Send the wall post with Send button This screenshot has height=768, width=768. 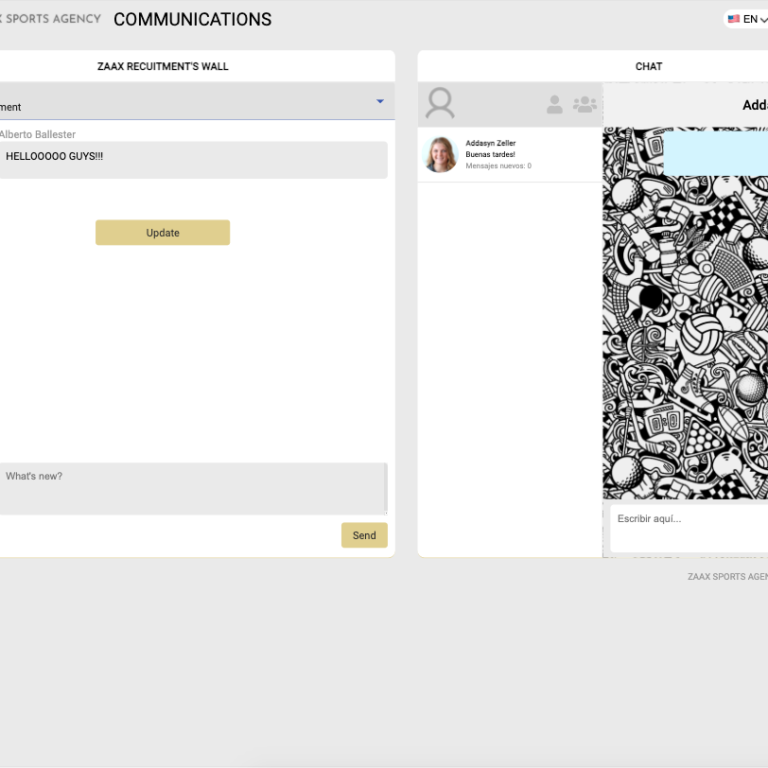(x=364, y=535)
